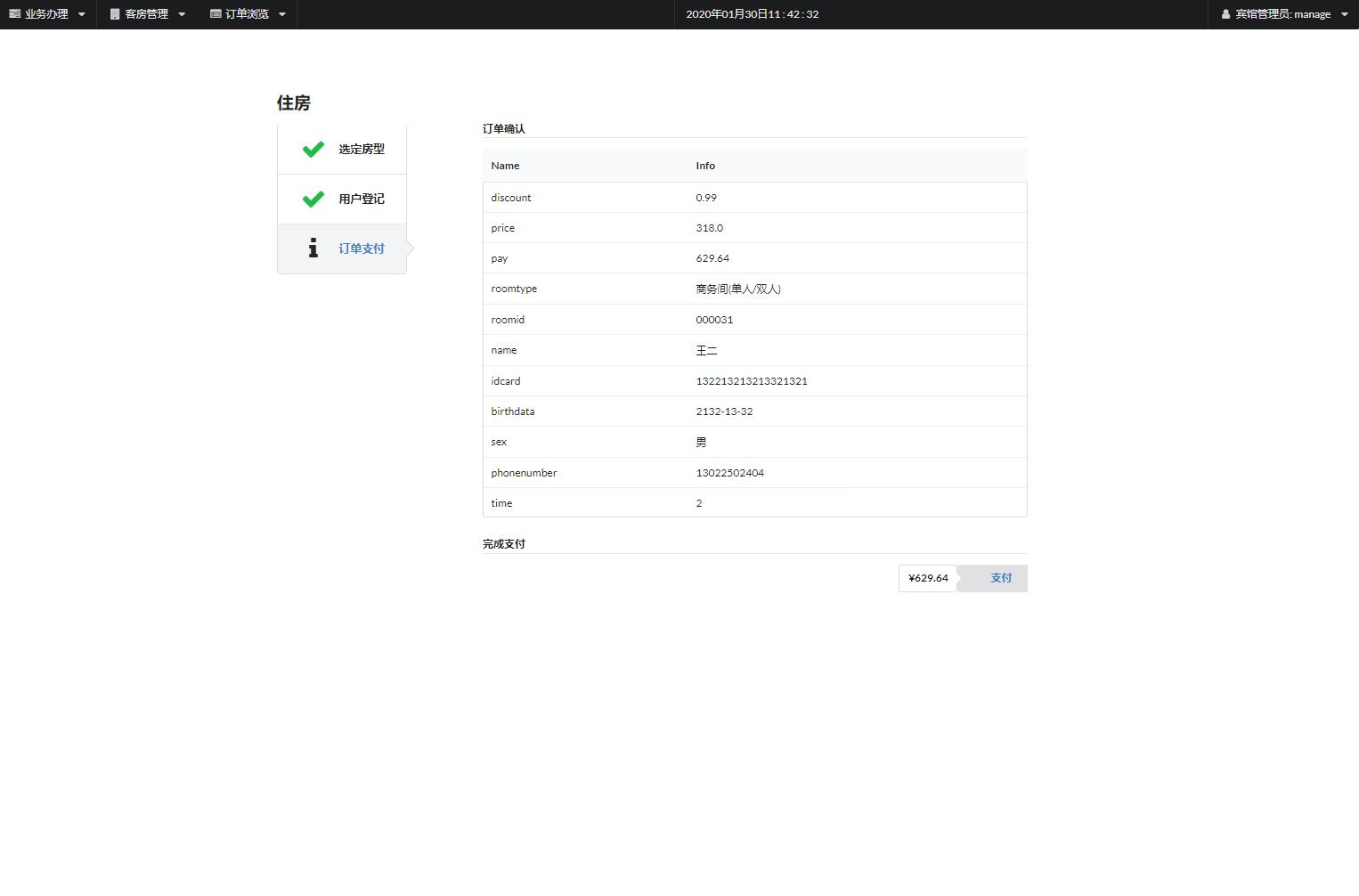Click the 用户登记 step in sidebar
The image size is (1359, 896).
[361, 199]
